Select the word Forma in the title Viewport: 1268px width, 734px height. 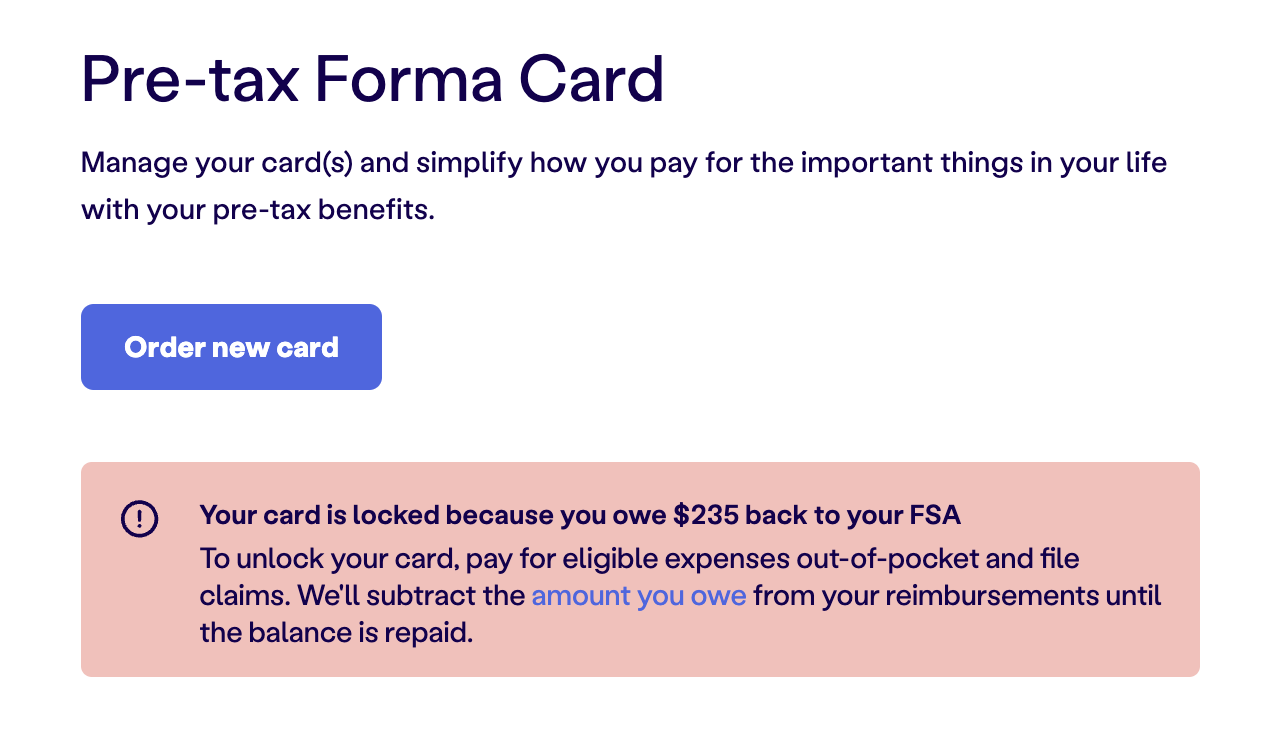click(x=409, y=79)
